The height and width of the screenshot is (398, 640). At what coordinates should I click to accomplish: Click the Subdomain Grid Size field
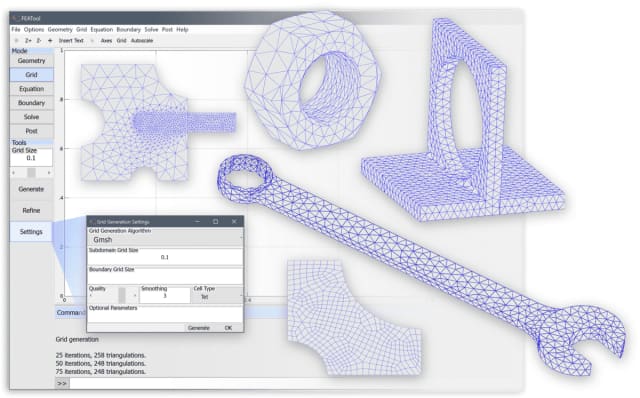point(165,257)
